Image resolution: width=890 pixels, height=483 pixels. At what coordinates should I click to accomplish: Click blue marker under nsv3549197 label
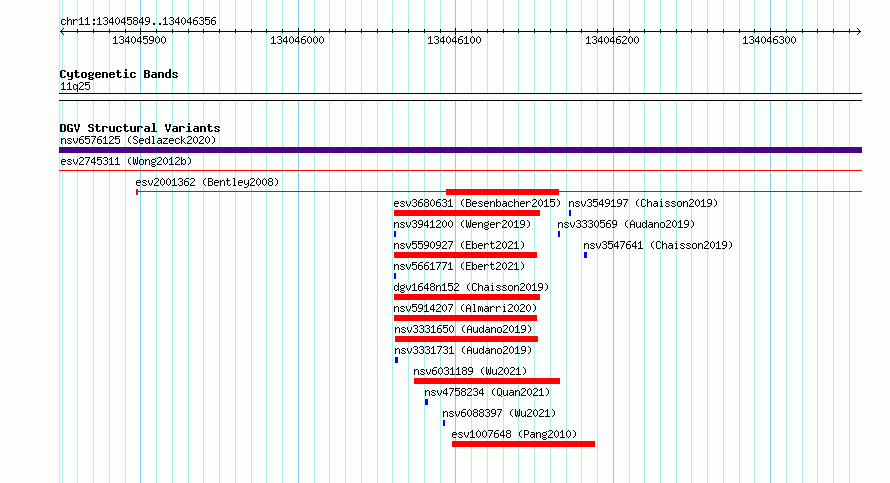coord(570,213)
